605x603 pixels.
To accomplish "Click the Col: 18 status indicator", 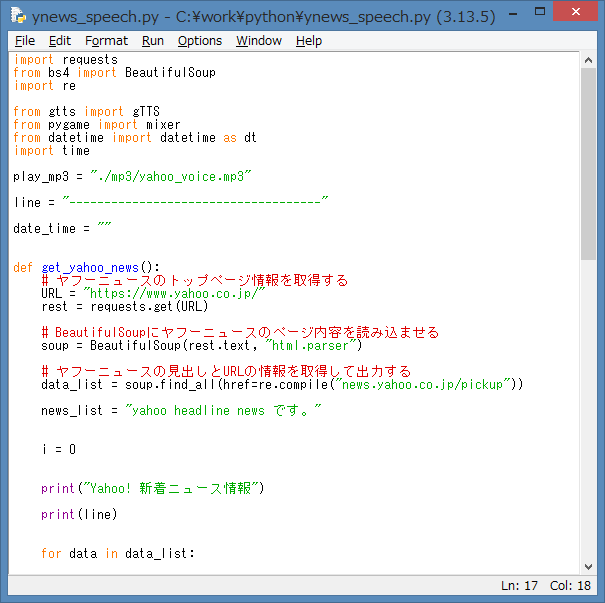I will (x=570, y=586).
